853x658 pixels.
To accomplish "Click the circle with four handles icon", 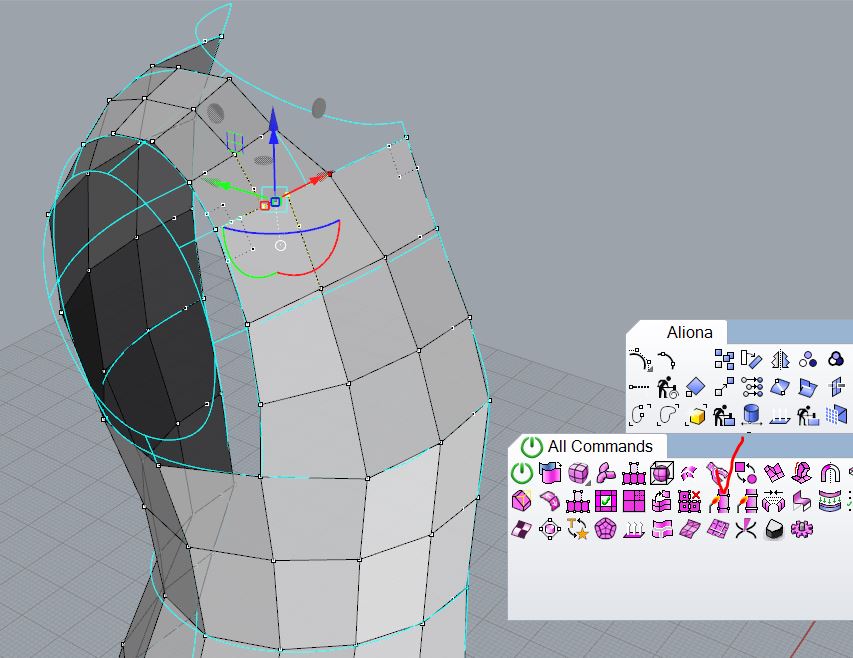I will [549, 529].
